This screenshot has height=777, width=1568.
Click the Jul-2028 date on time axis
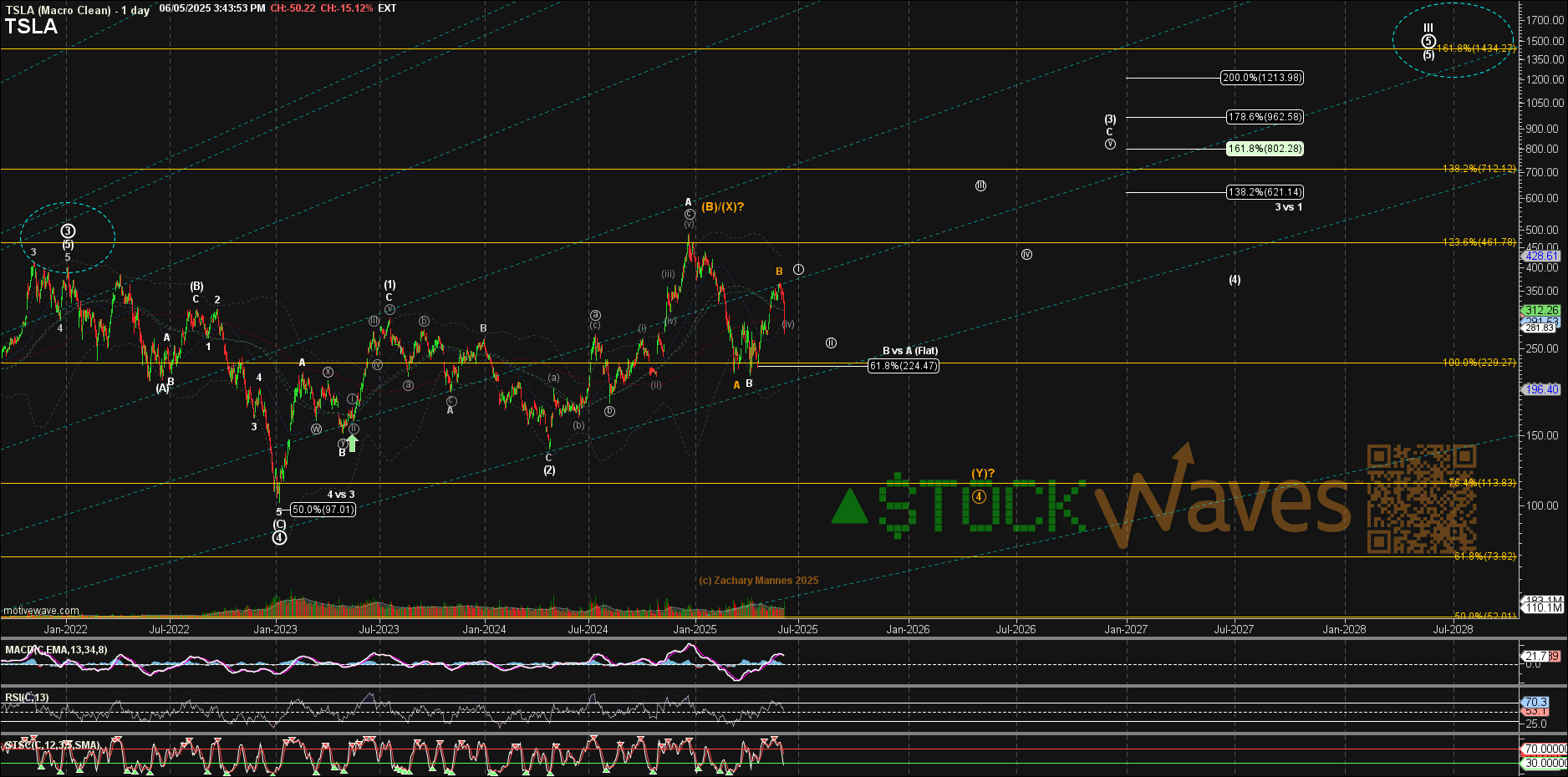tap(1453, 629)
